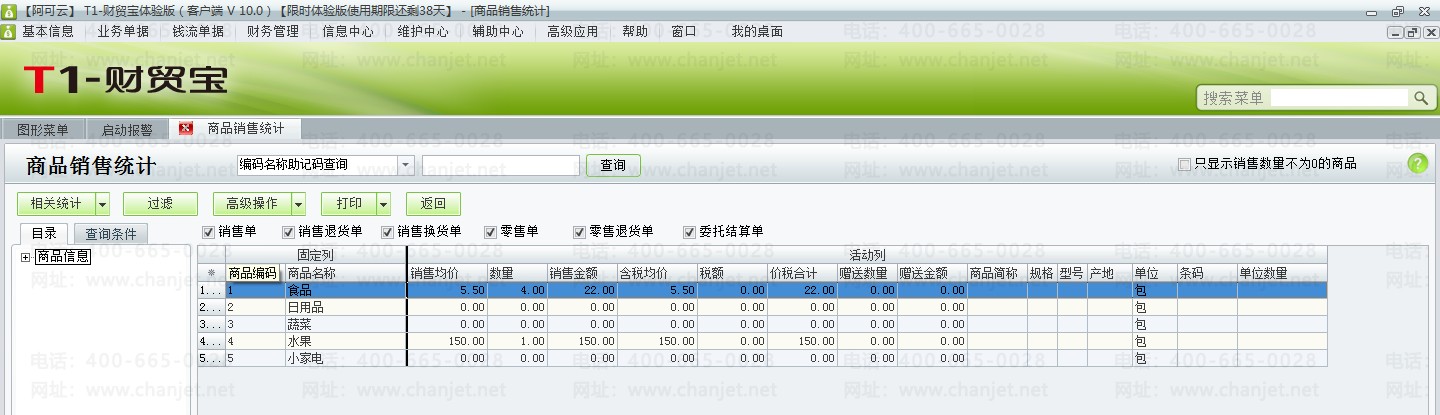Expand the 商品信息 tree node
Screen dimensions: 1440x415
(x=25, y=257)
